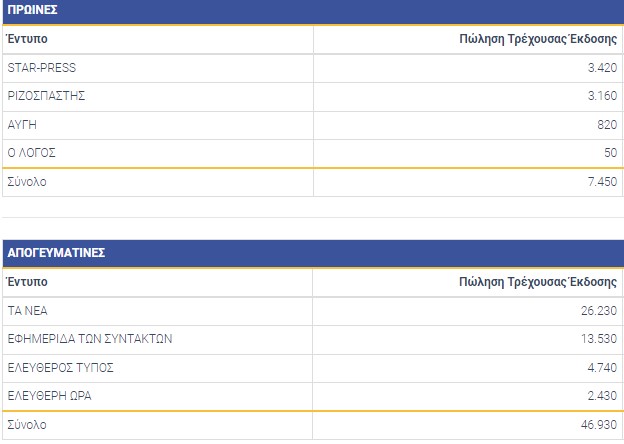This screenshot has height=444, width=624.
Task: Click the ΑΥΓΗ sales value 820
Action: coord(608,124)
